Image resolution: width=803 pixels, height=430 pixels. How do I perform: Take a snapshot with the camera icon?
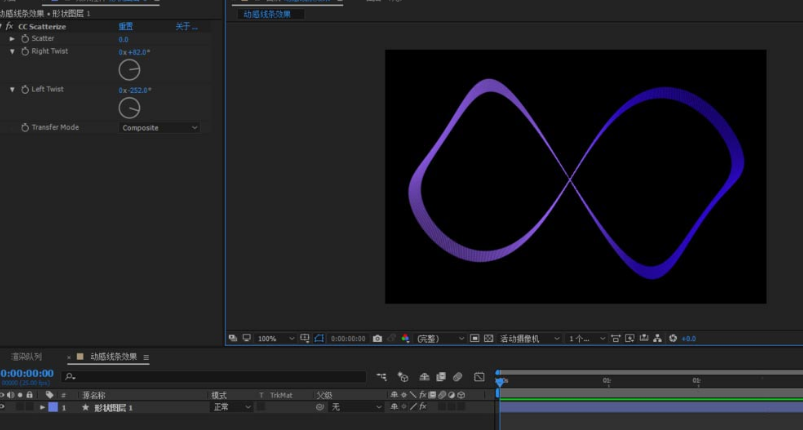[x=377, y=338]
